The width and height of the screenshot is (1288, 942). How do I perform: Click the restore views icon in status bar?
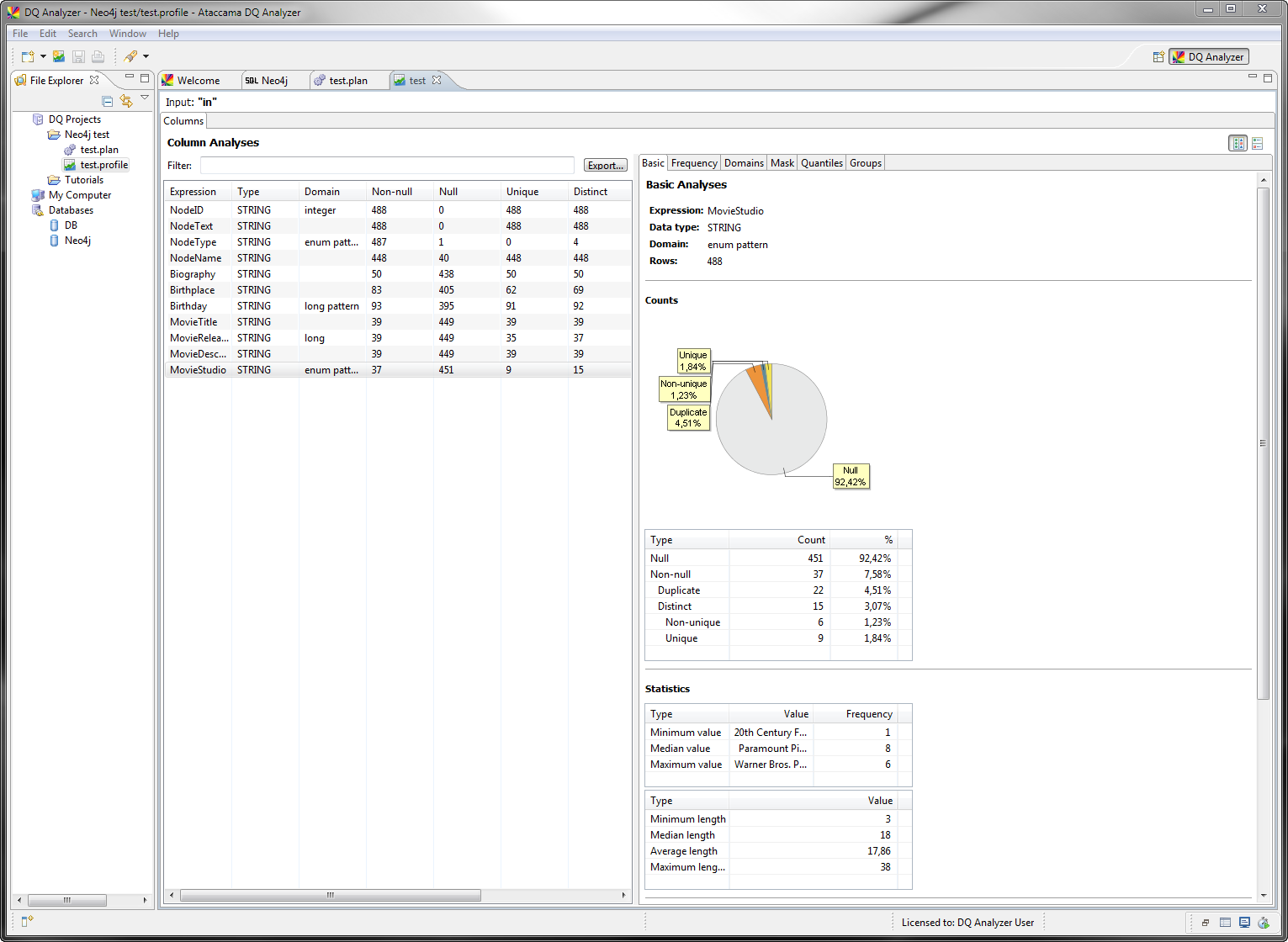tap(1206, 923)
